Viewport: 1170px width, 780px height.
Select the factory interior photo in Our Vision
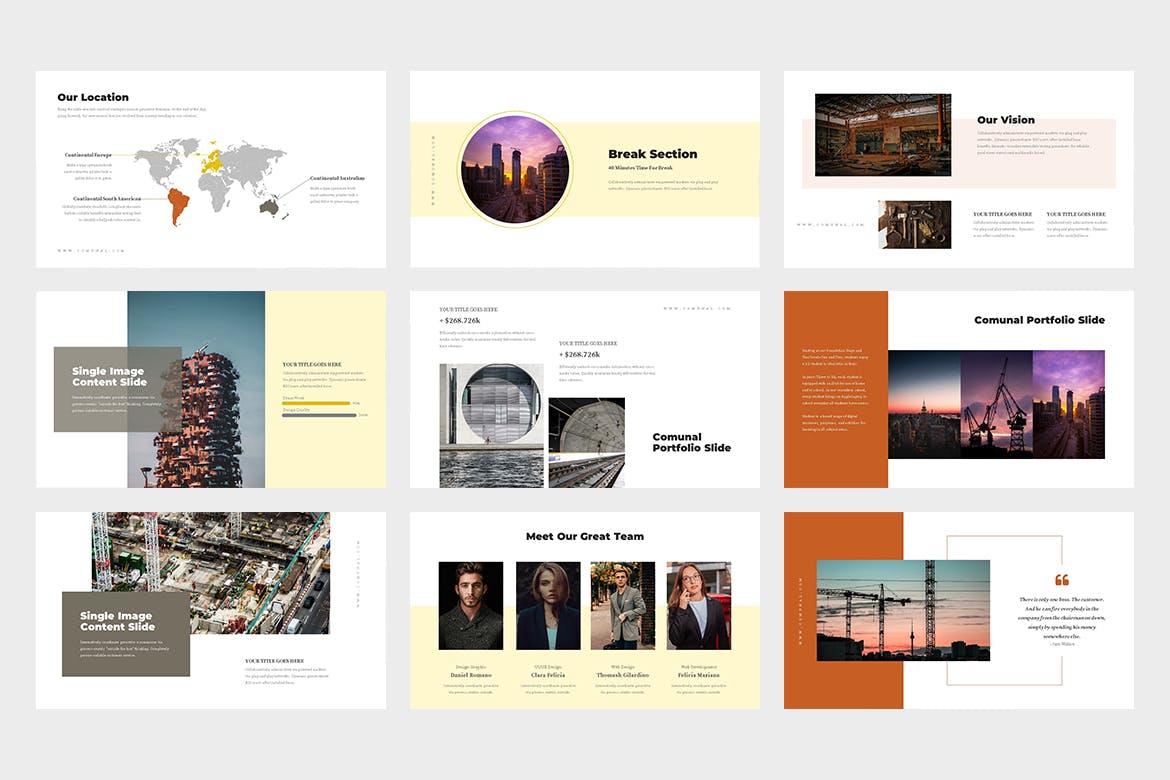(883, 135)
